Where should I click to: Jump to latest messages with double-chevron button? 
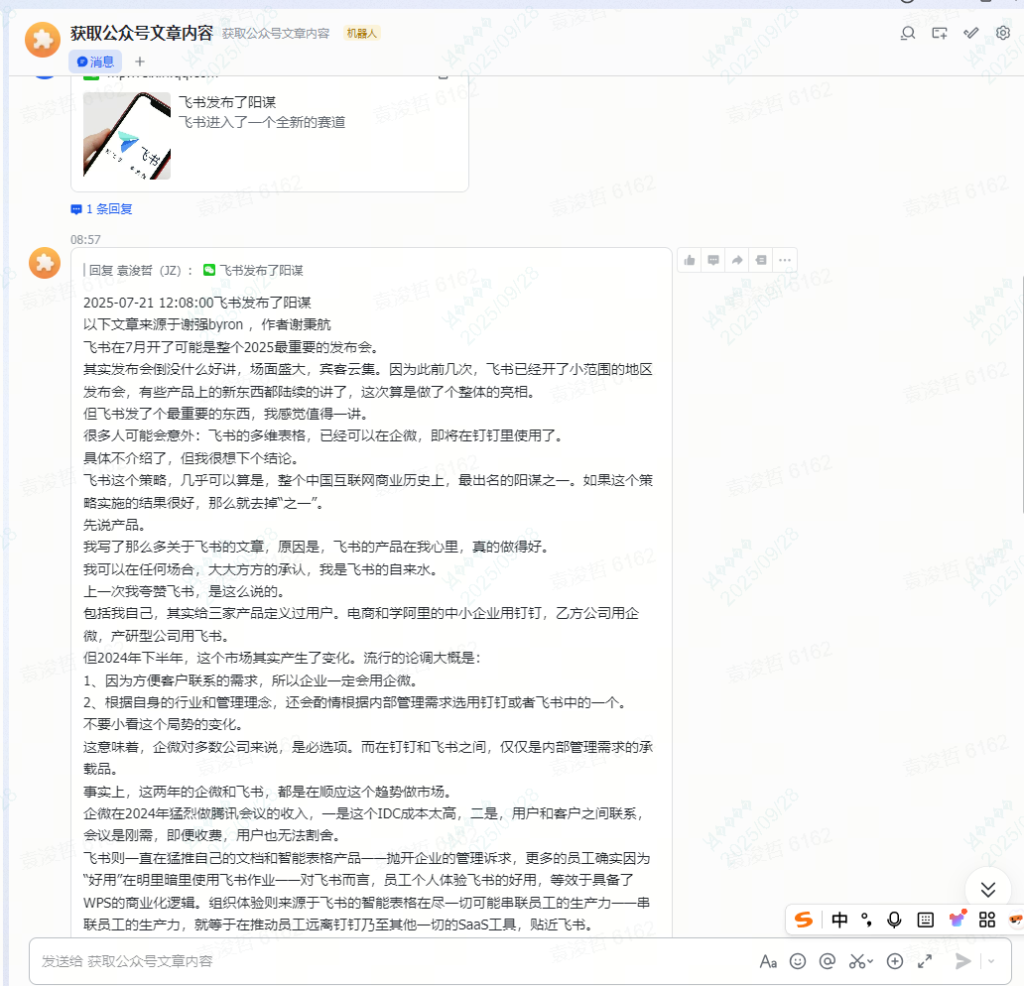(988, 889)
